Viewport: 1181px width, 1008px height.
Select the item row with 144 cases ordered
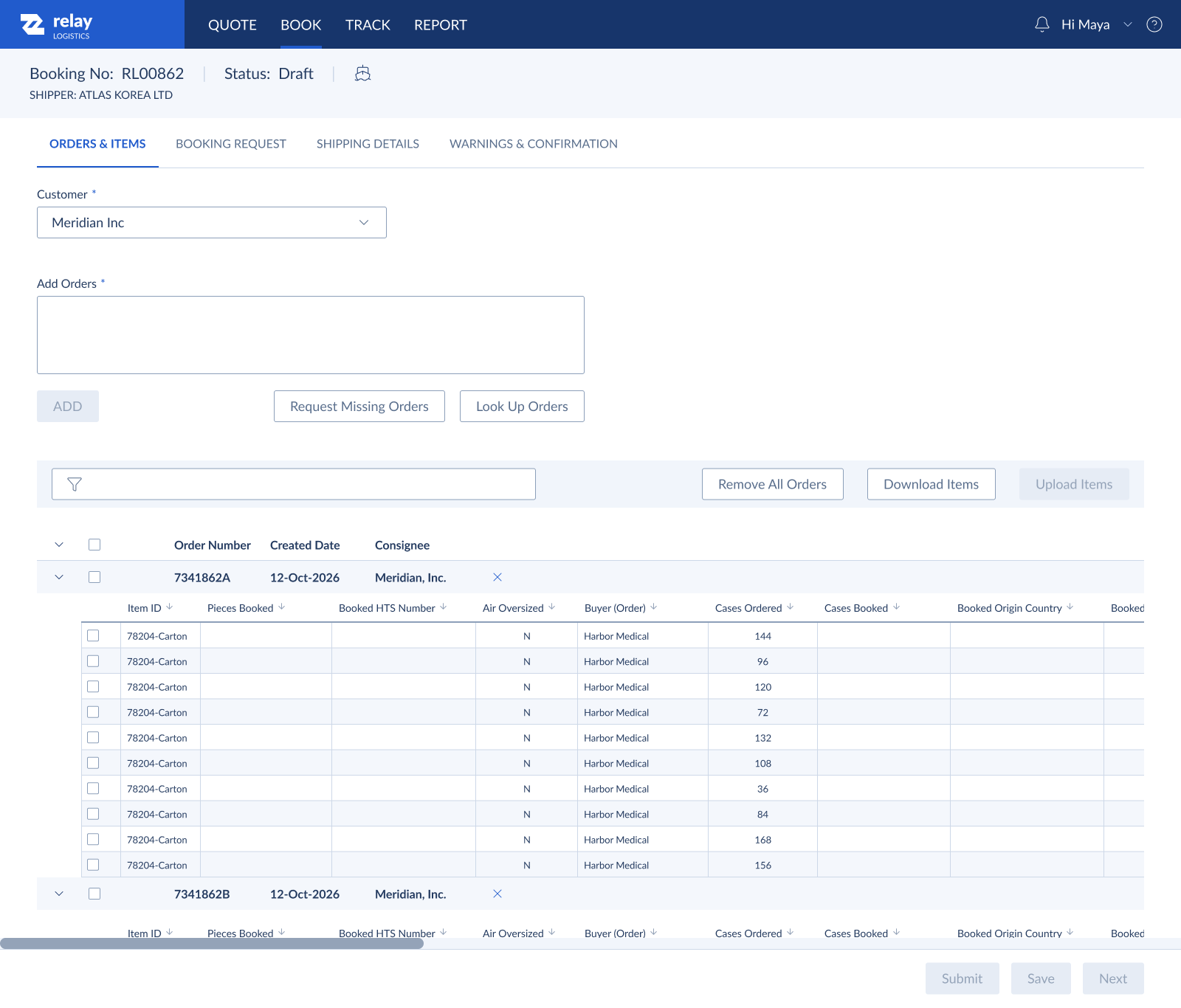[x=93, y=635]
